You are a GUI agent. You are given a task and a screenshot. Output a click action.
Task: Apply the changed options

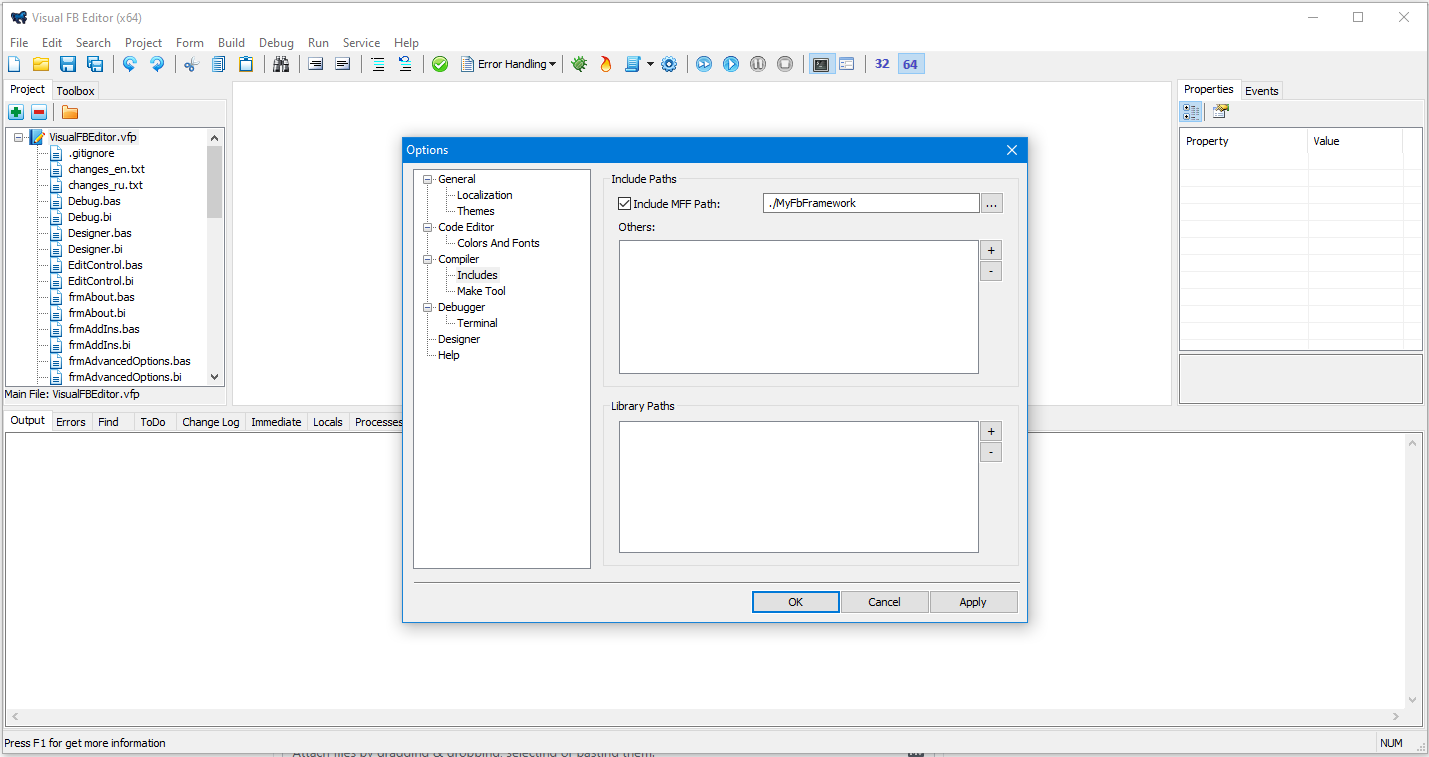coord(973,601)
